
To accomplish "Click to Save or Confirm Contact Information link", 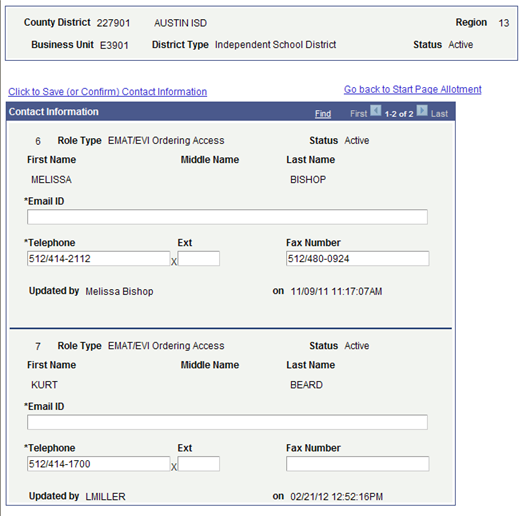I will (x=107, y=92).
